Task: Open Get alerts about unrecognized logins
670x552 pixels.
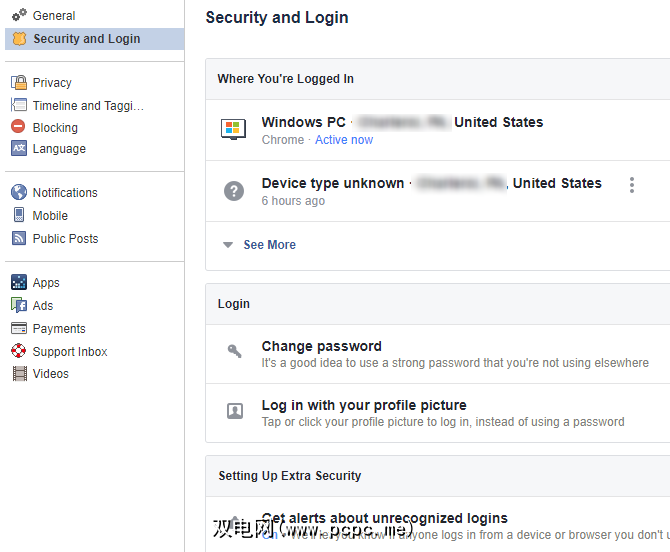Action: [x=385, y=518]
